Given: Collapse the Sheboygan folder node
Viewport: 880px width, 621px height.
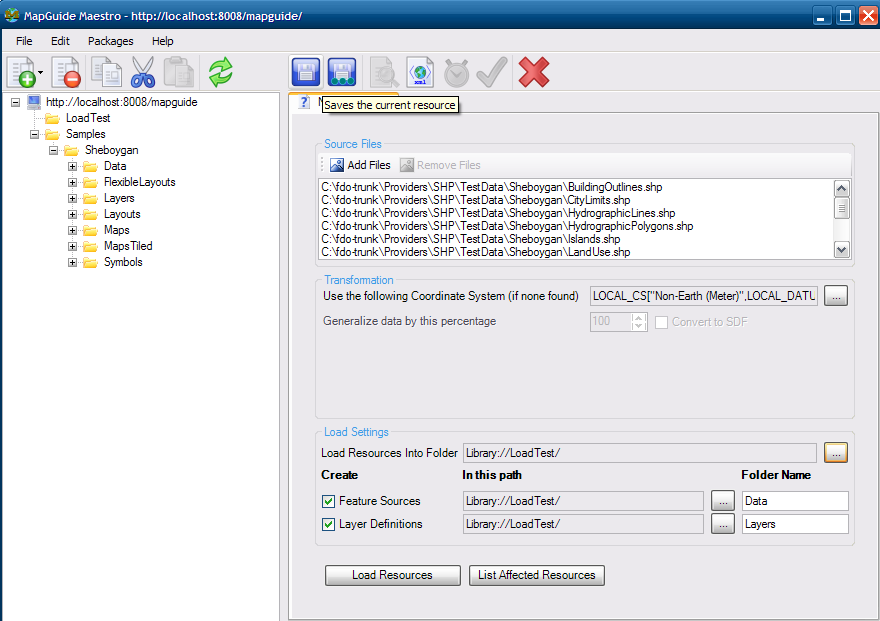Looking at the screenshot, I should click(x=53, y=150).
